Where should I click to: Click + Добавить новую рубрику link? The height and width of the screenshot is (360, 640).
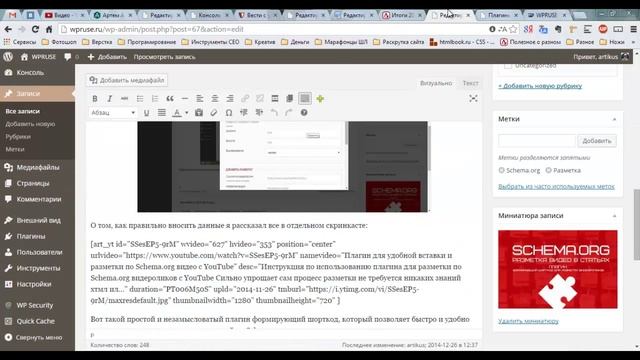[540, 86]
